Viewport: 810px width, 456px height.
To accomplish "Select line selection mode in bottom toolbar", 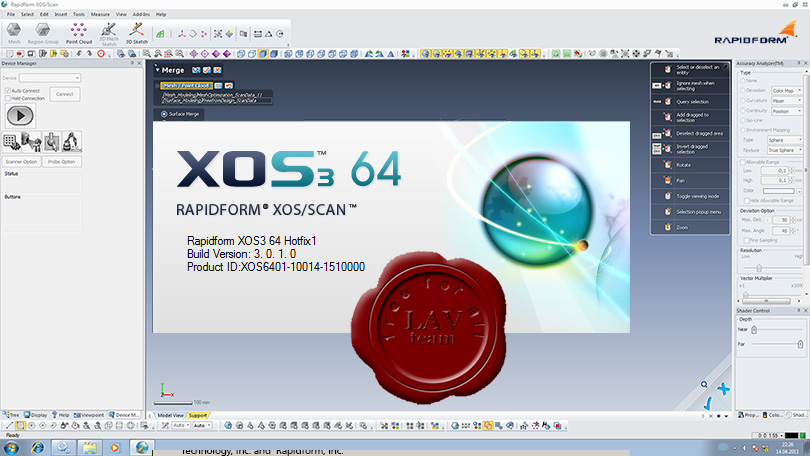I will pos(9,426).
